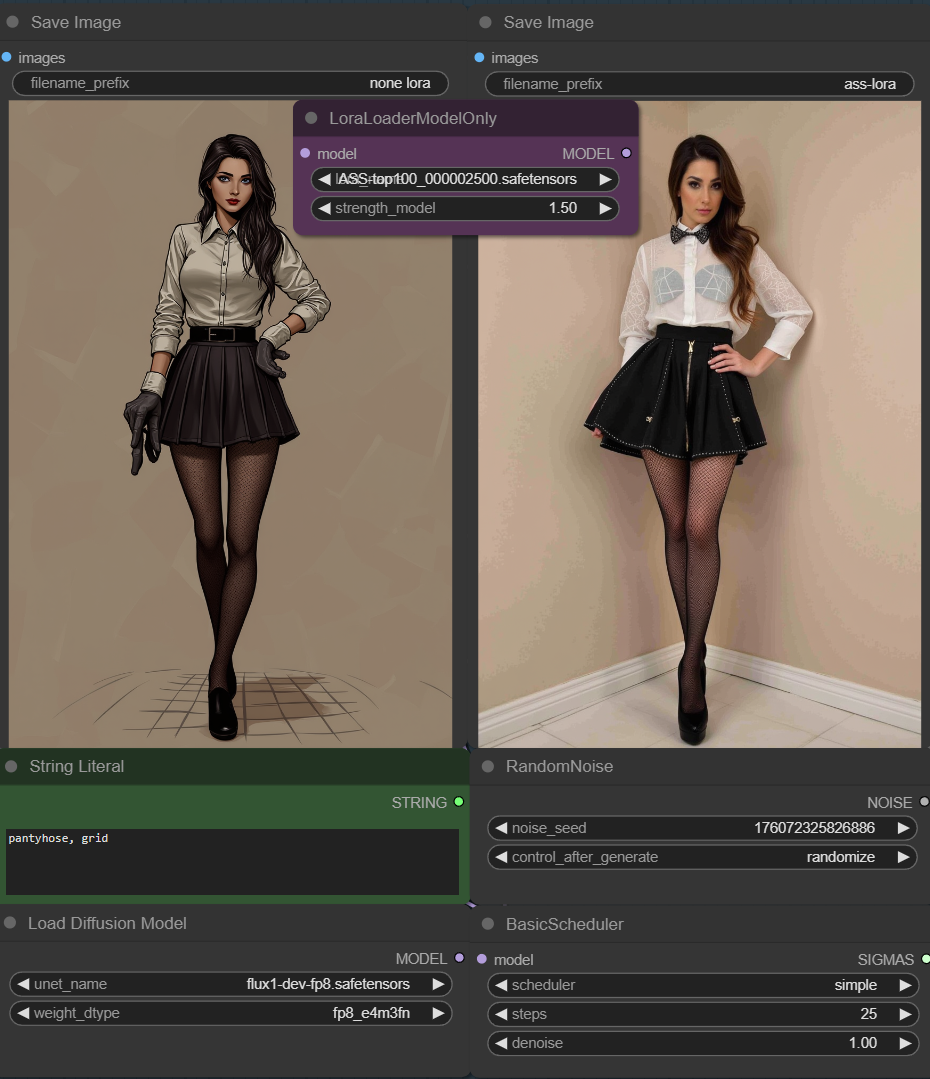Collapse the String Literal node dot

(12, 767)
